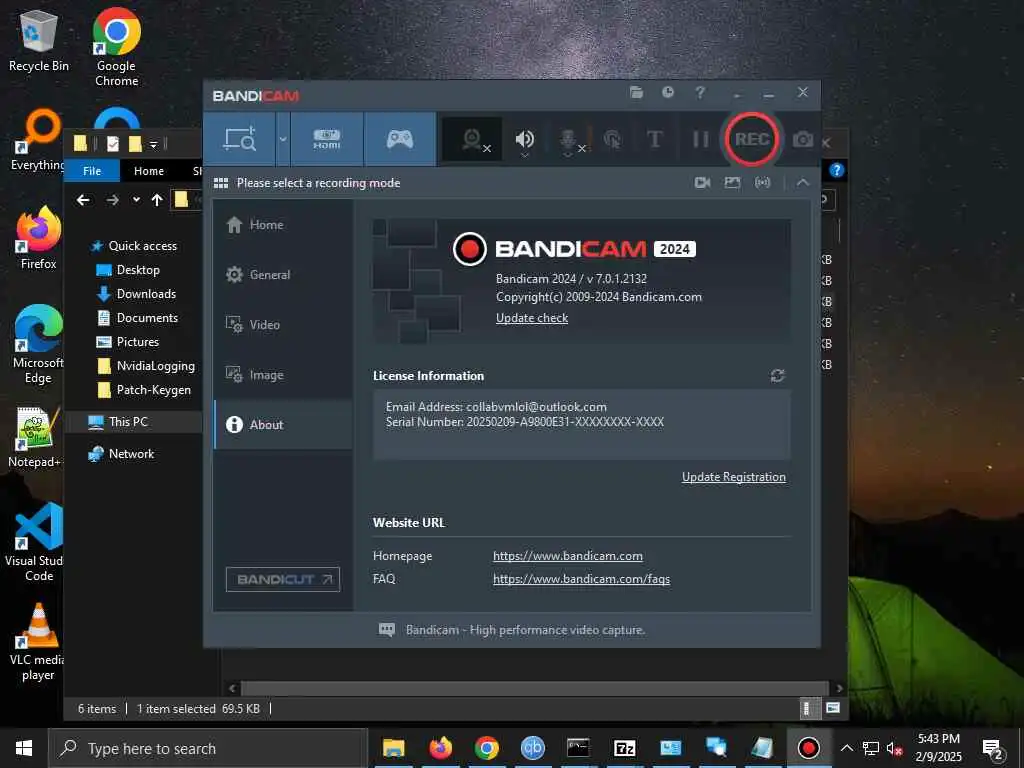Select game recording mode gamepad icon
This screenshot has width=1024, height=768.
pos(400,139)
